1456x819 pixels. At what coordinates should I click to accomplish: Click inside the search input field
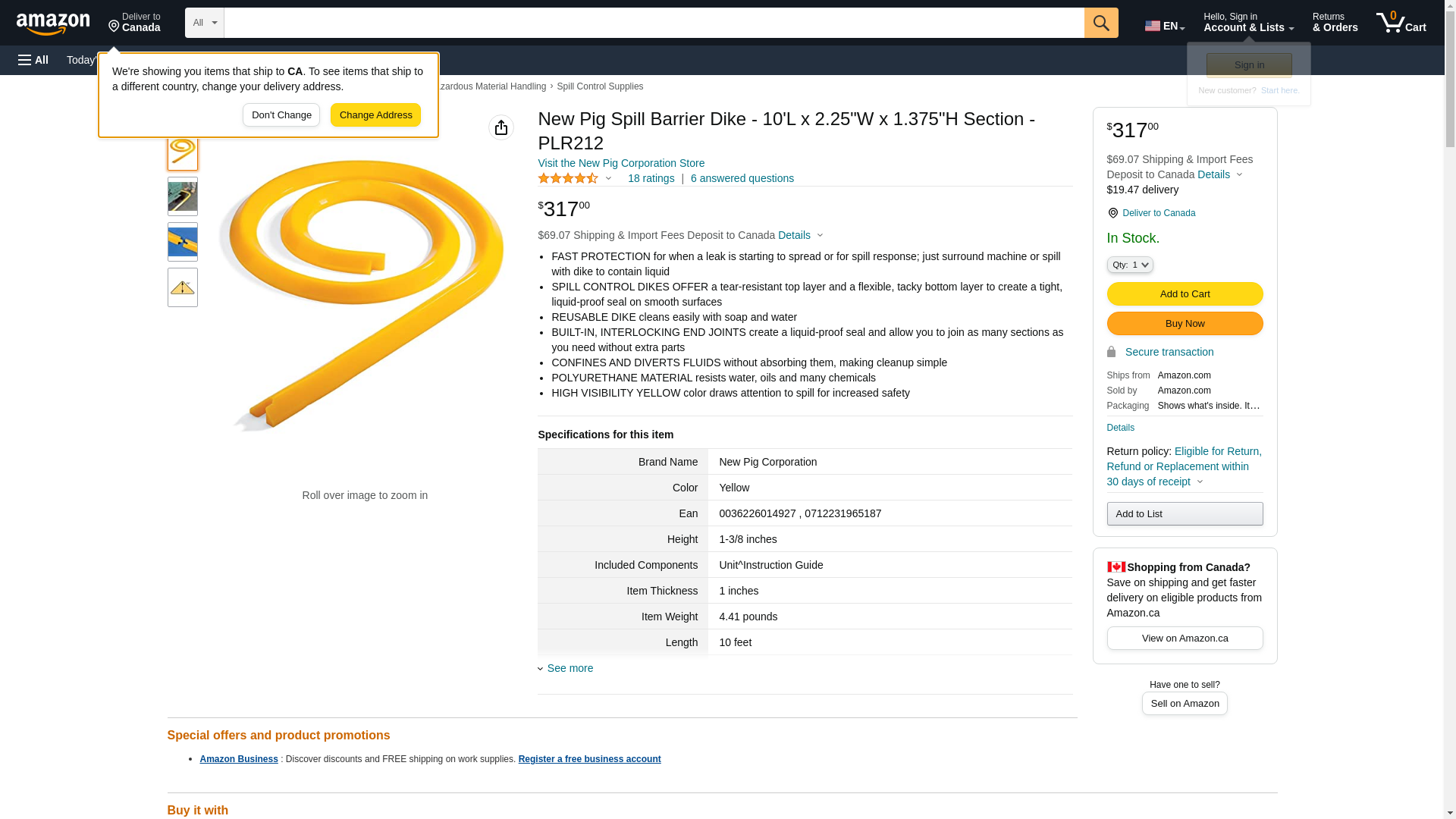click(x=654, y=23)
